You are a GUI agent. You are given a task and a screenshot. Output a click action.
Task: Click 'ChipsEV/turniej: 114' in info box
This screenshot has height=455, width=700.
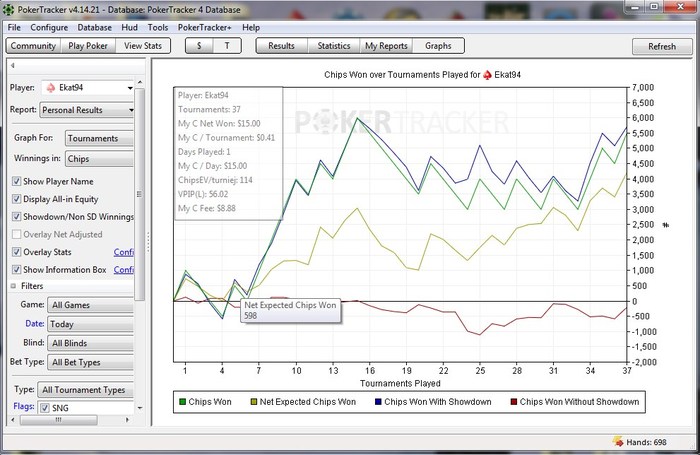coord(215,180)
